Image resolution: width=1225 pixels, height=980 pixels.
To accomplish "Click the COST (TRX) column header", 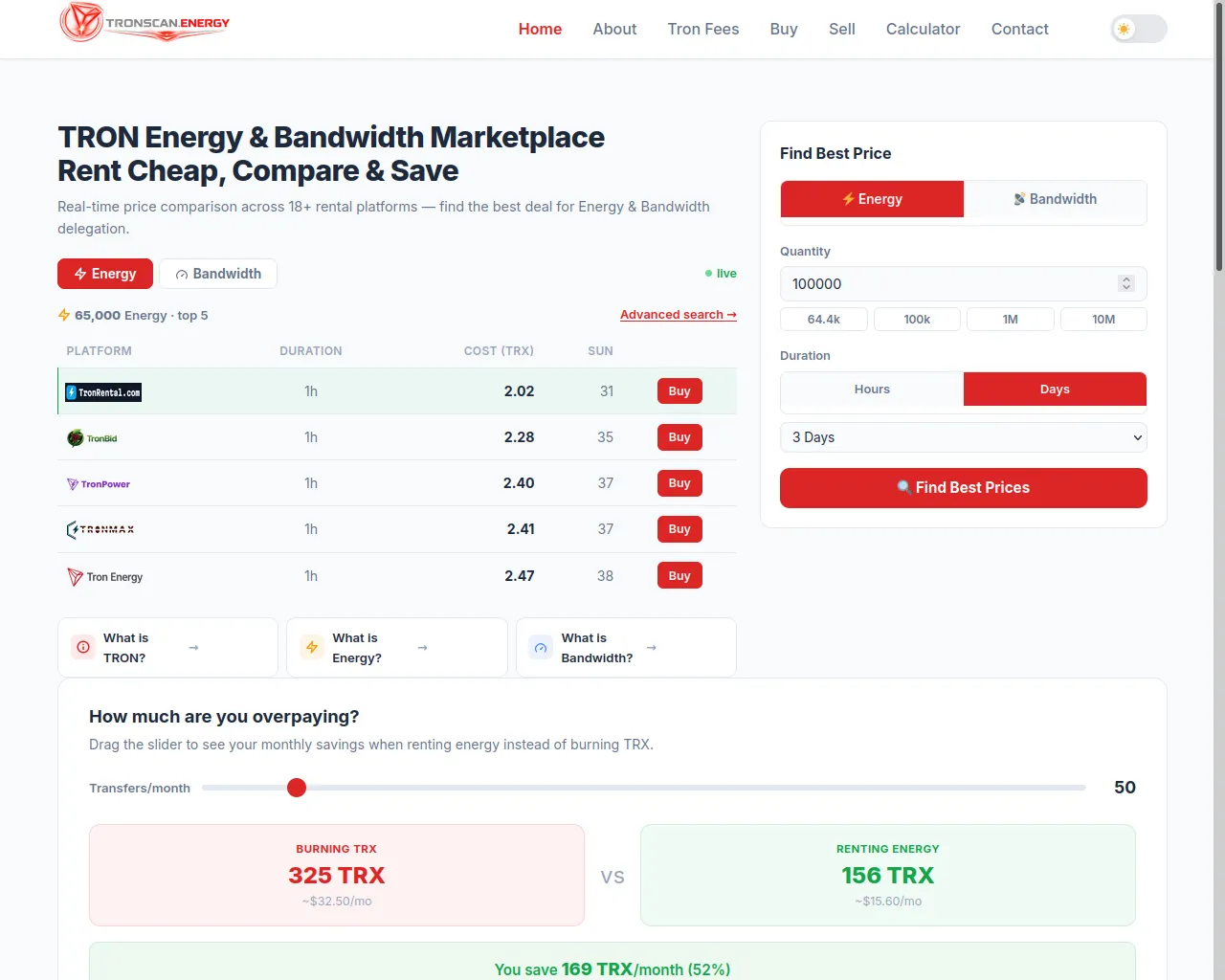I will 499,351.
